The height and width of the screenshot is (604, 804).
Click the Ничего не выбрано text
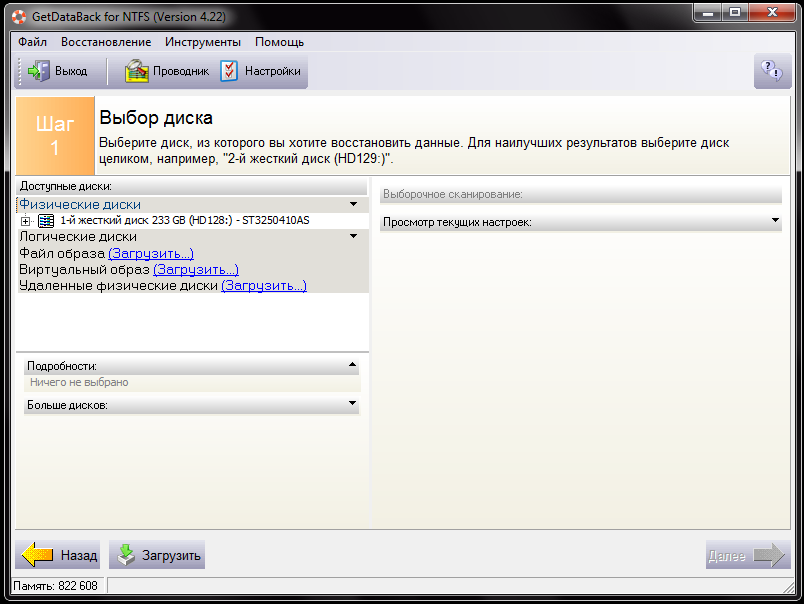[79, 382]
